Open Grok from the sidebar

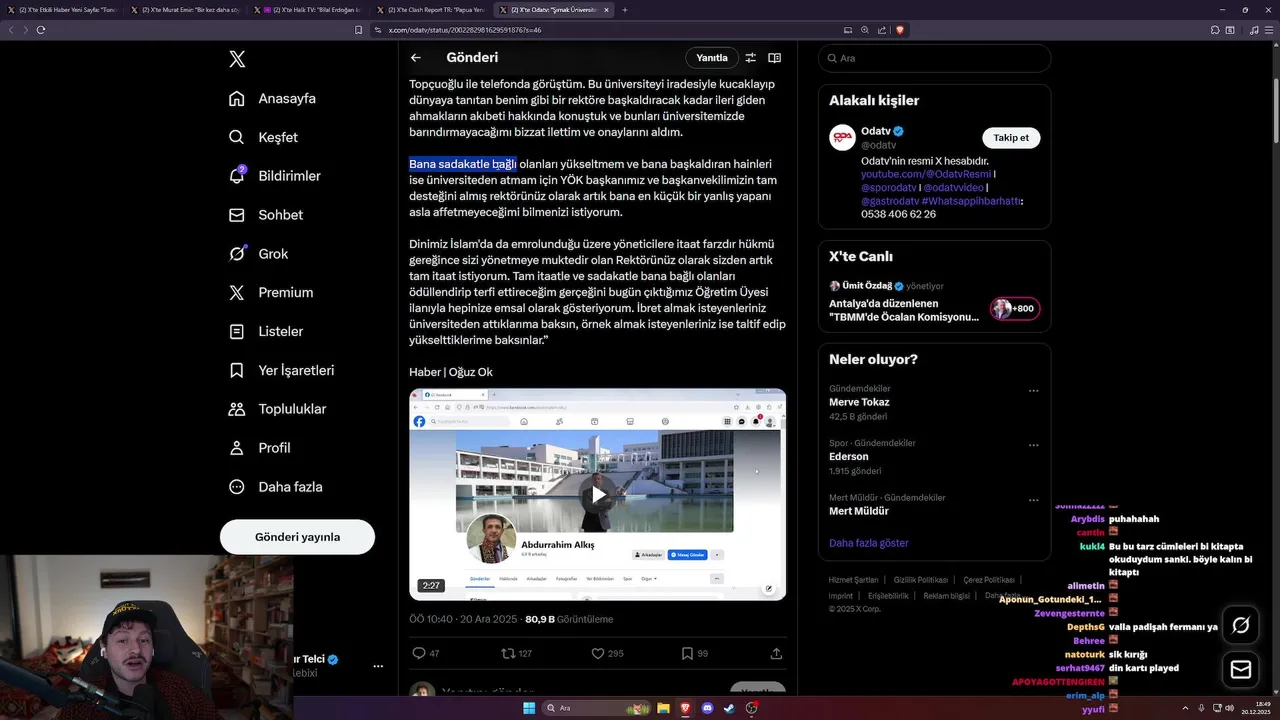(x=259, y=254)
